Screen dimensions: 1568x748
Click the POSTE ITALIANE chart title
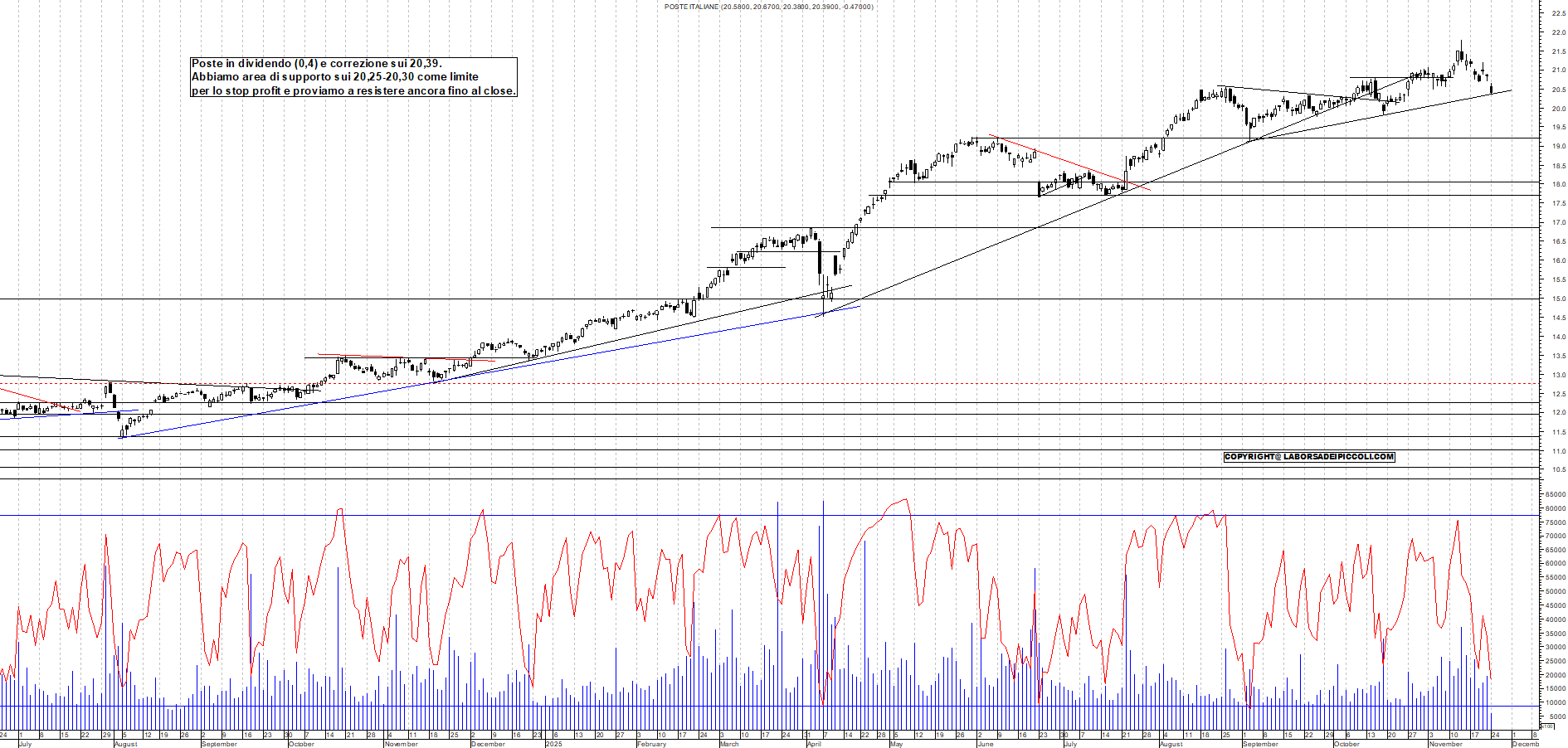(x=767, y=6)
